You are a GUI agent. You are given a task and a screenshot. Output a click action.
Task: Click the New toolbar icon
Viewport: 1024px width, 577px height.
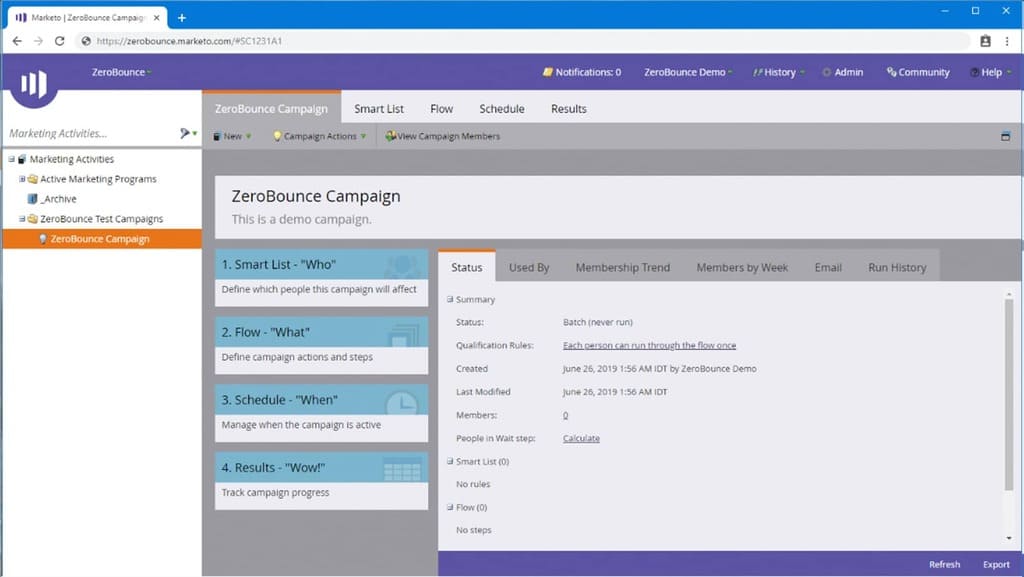pos(217,136)
